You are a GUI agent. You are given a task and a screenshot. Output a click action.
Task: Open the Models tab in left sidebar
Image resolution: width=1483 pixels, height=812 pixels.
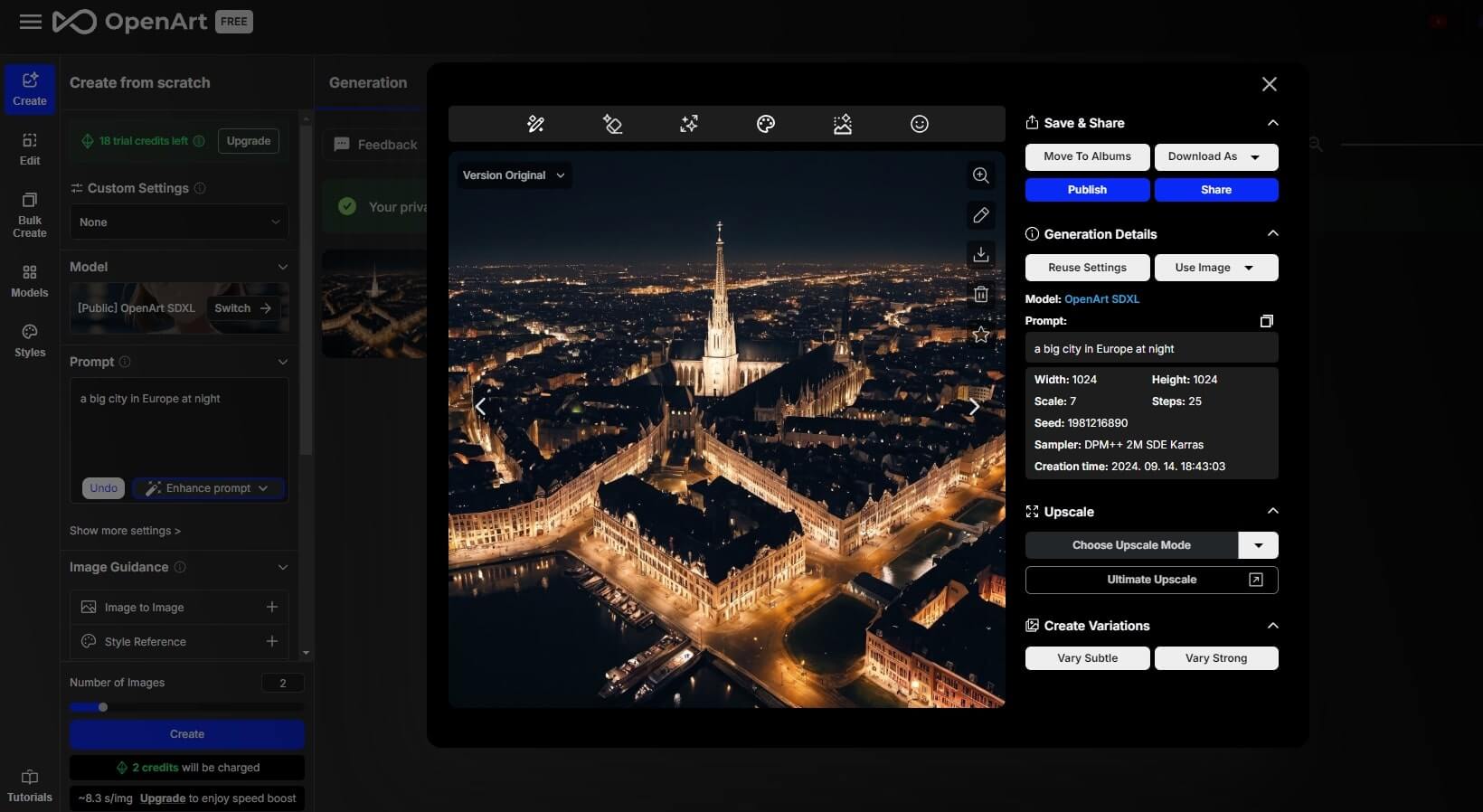(x=30, y=281)
